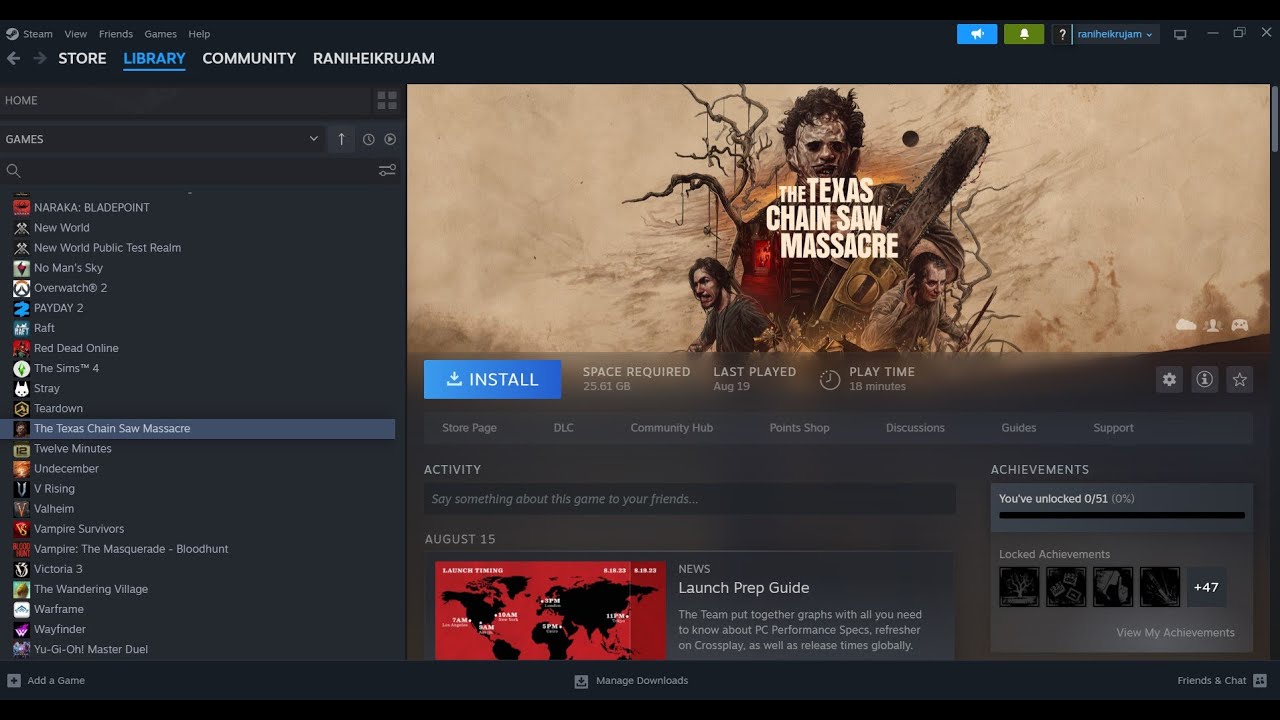1280x720 pixels.
Task: Open the Help menu
Action: (x=199, y=34)
